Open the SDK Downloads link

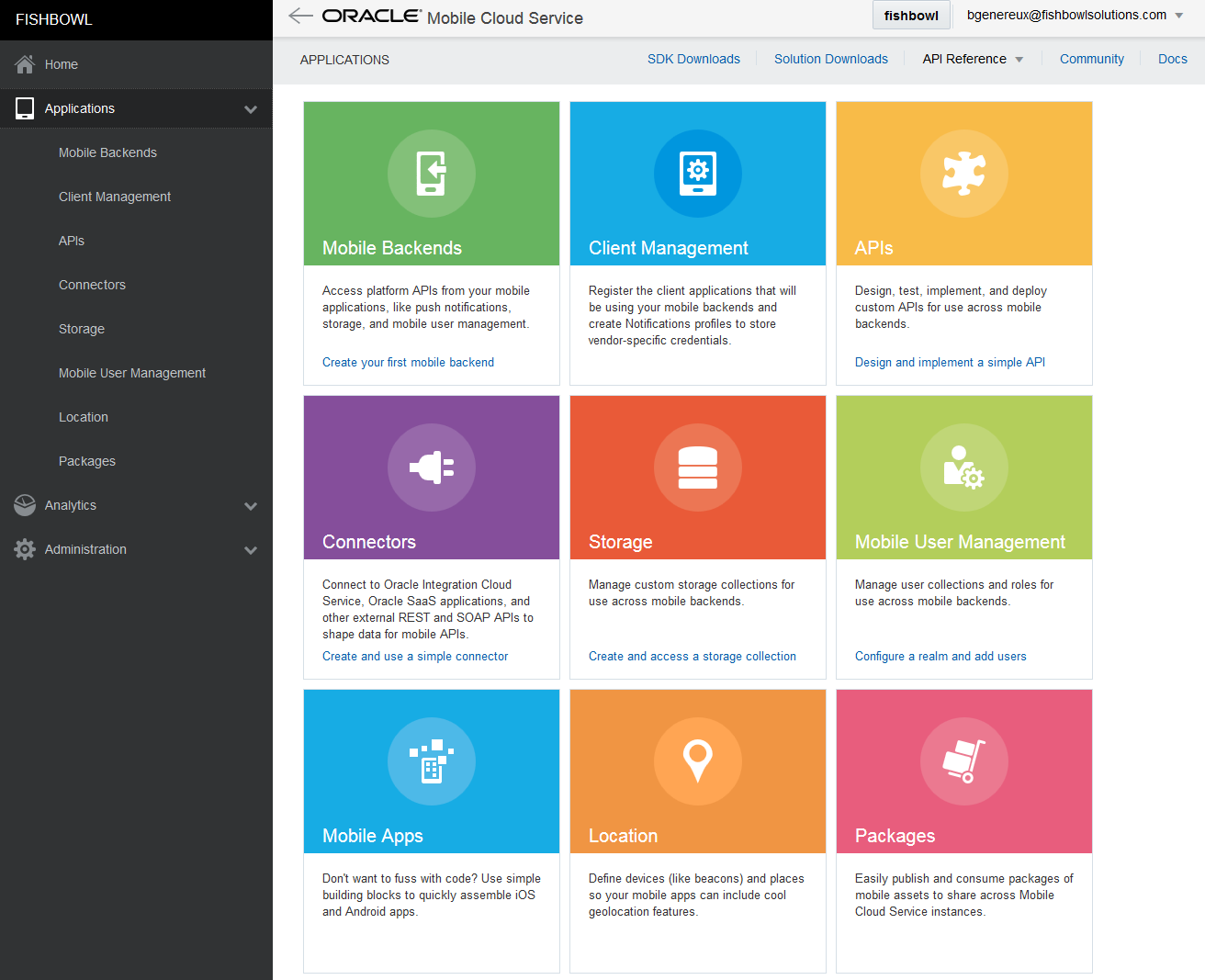pyautogui.click(x=693, y=59)
